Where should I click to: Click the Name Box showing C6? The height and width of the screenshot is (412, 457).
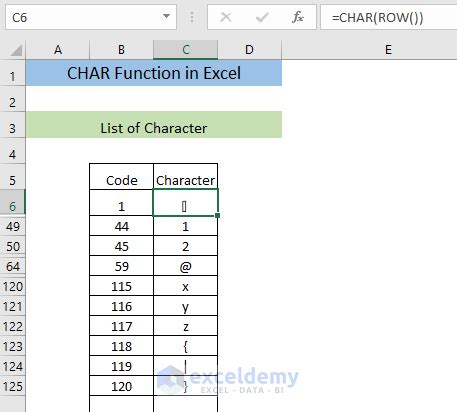click(91, 17)
